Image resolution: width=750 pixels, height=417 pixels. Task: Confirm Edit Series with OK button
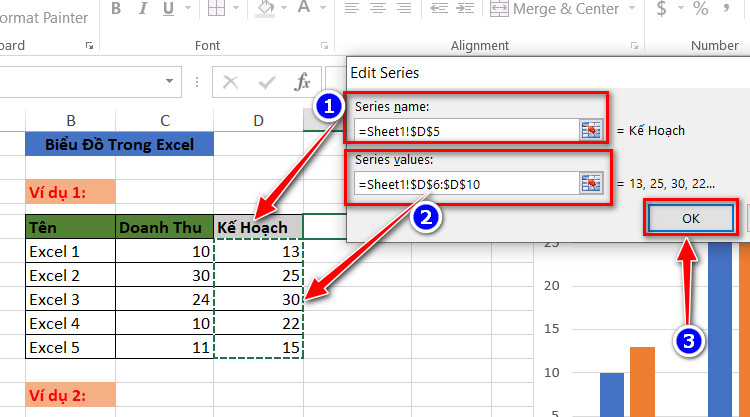tap(691, 219)
